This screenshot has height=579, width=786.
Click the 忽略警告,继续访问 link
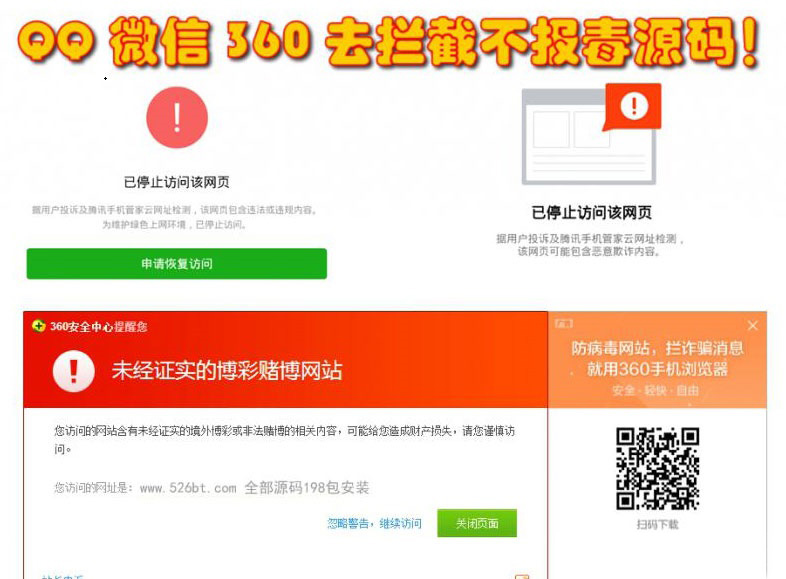click(374, 523)
